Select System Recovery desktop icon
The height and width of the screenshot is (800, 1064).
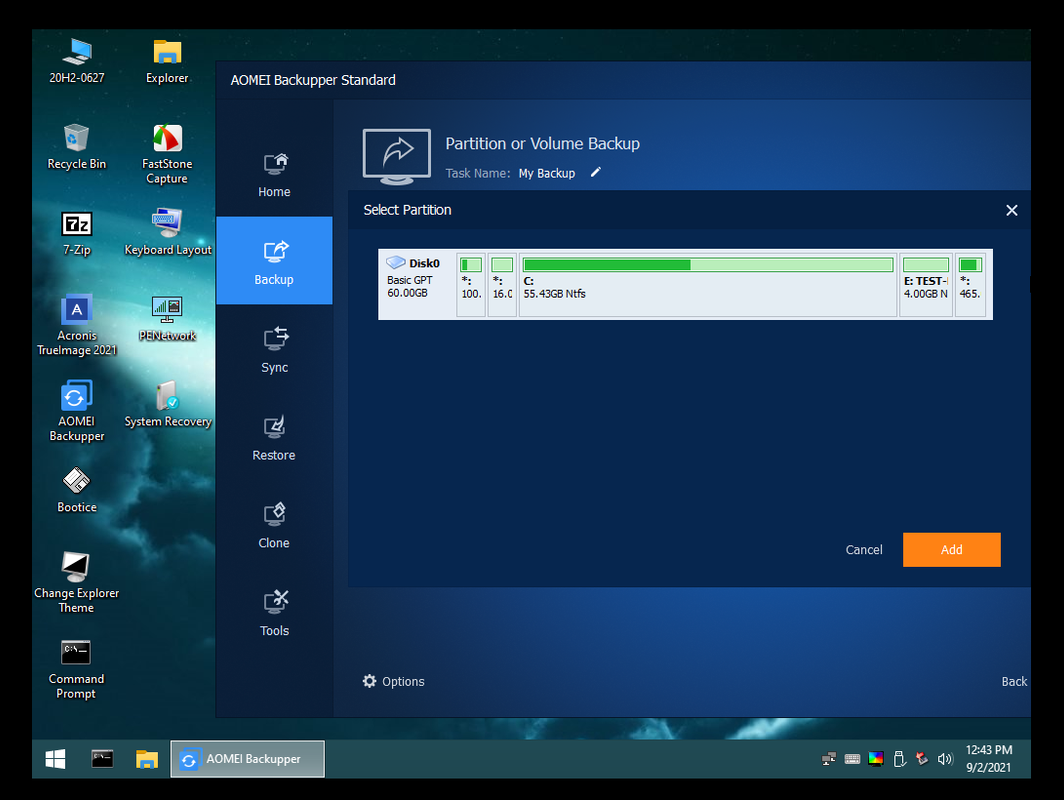point(168,404)
